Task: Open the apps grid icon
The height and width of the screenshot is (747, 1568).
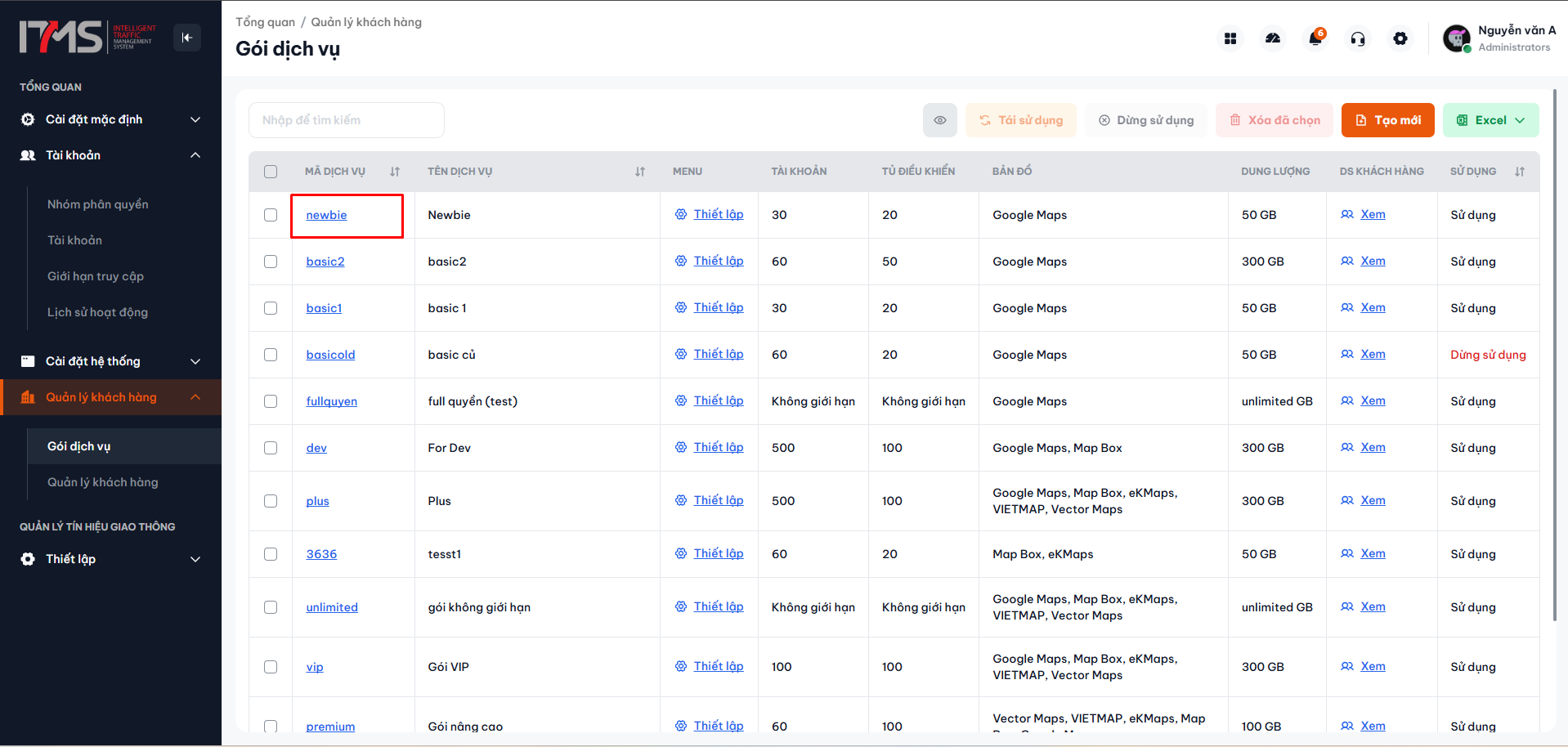Action: coord(1230,38)
